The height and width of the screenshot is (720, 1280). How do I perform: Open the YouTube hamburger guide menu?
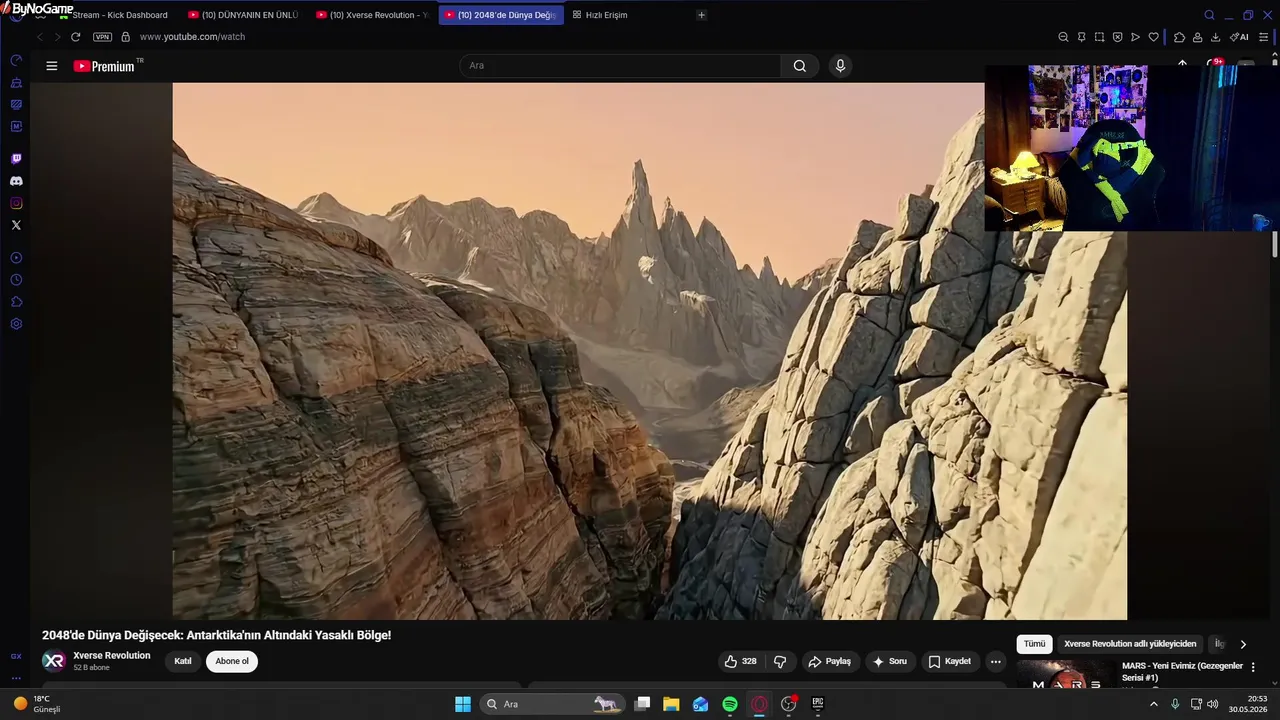click(52, 66)
